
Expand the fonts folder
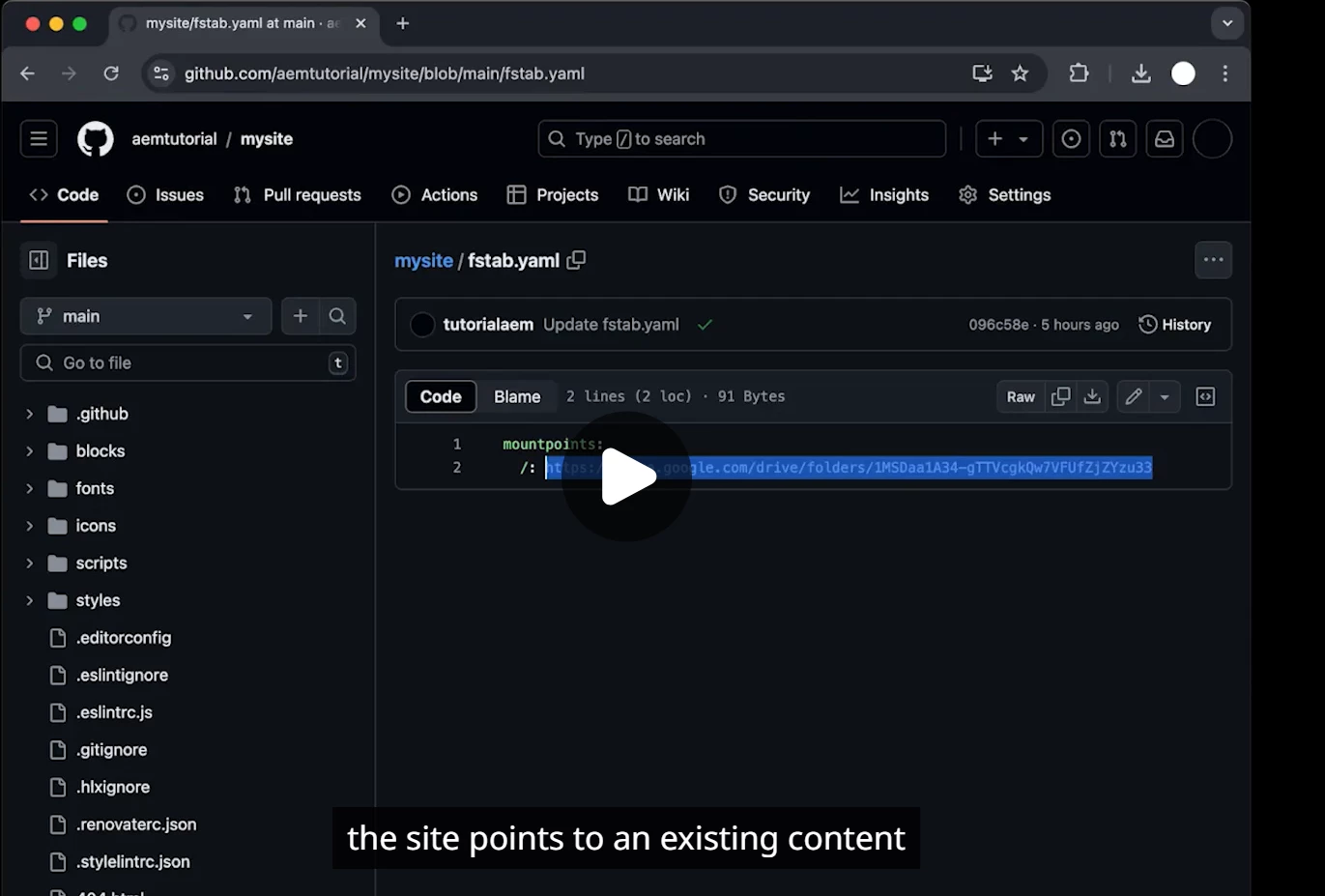(x=29, y=488)
